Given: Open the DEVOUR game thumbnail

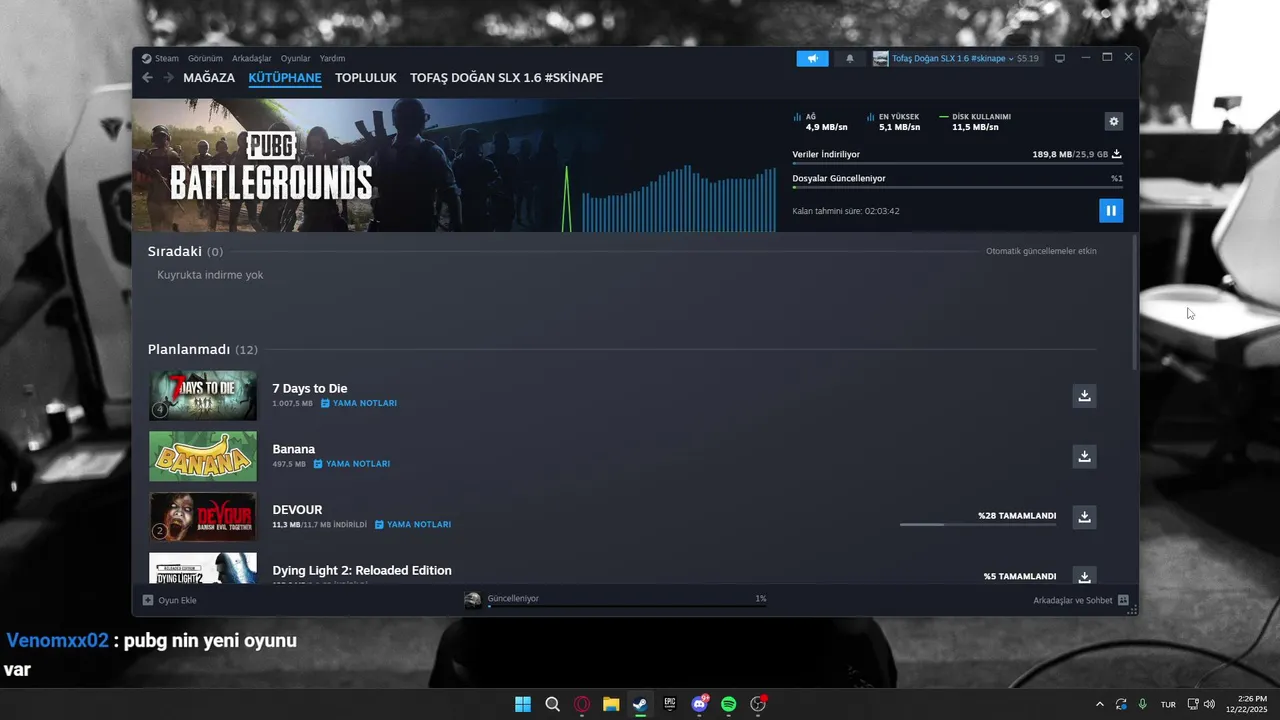Looking at the screenshot, I should [x=203, y=516].
